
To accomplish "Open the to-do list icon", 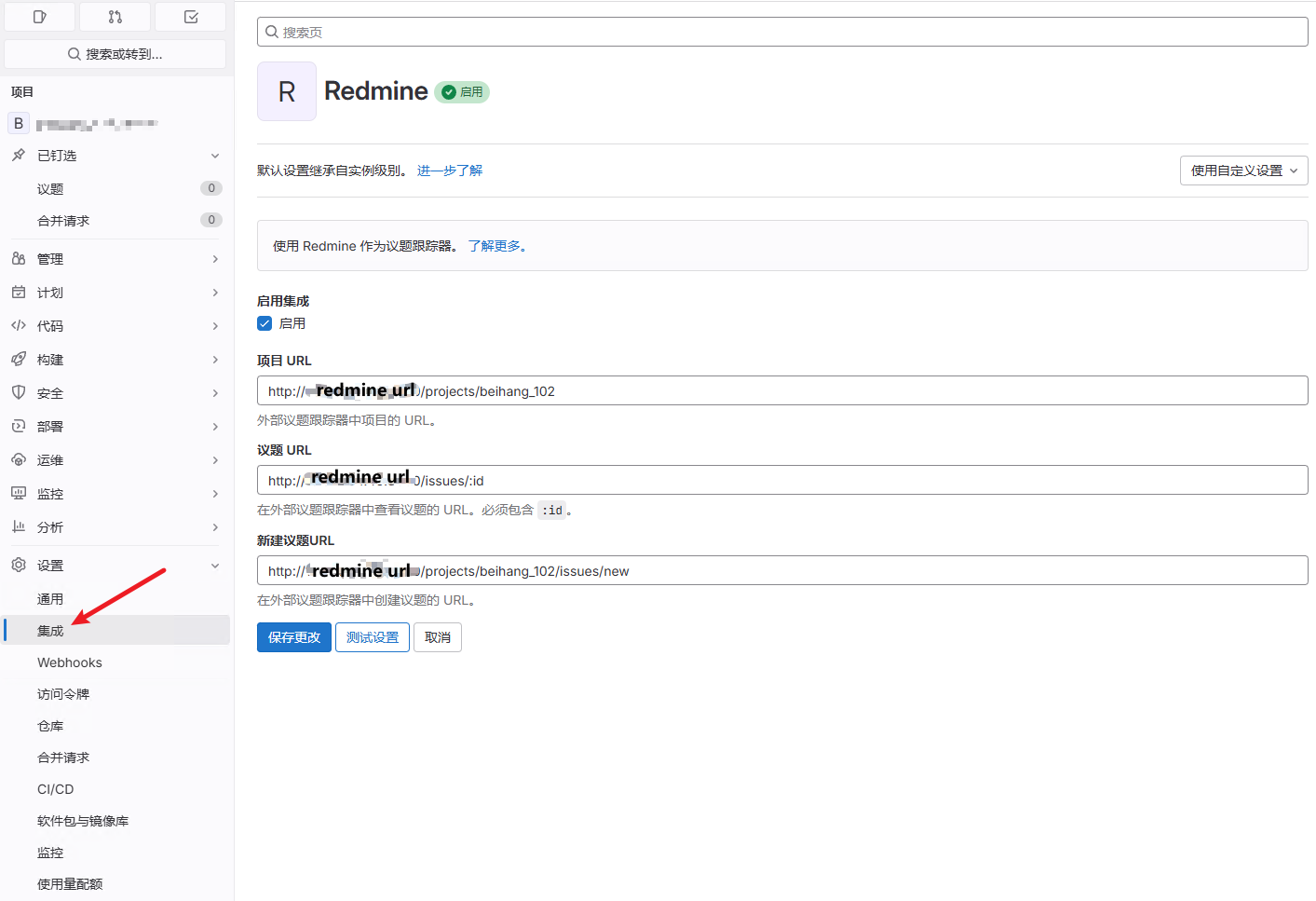I will (x=191, y=17).
